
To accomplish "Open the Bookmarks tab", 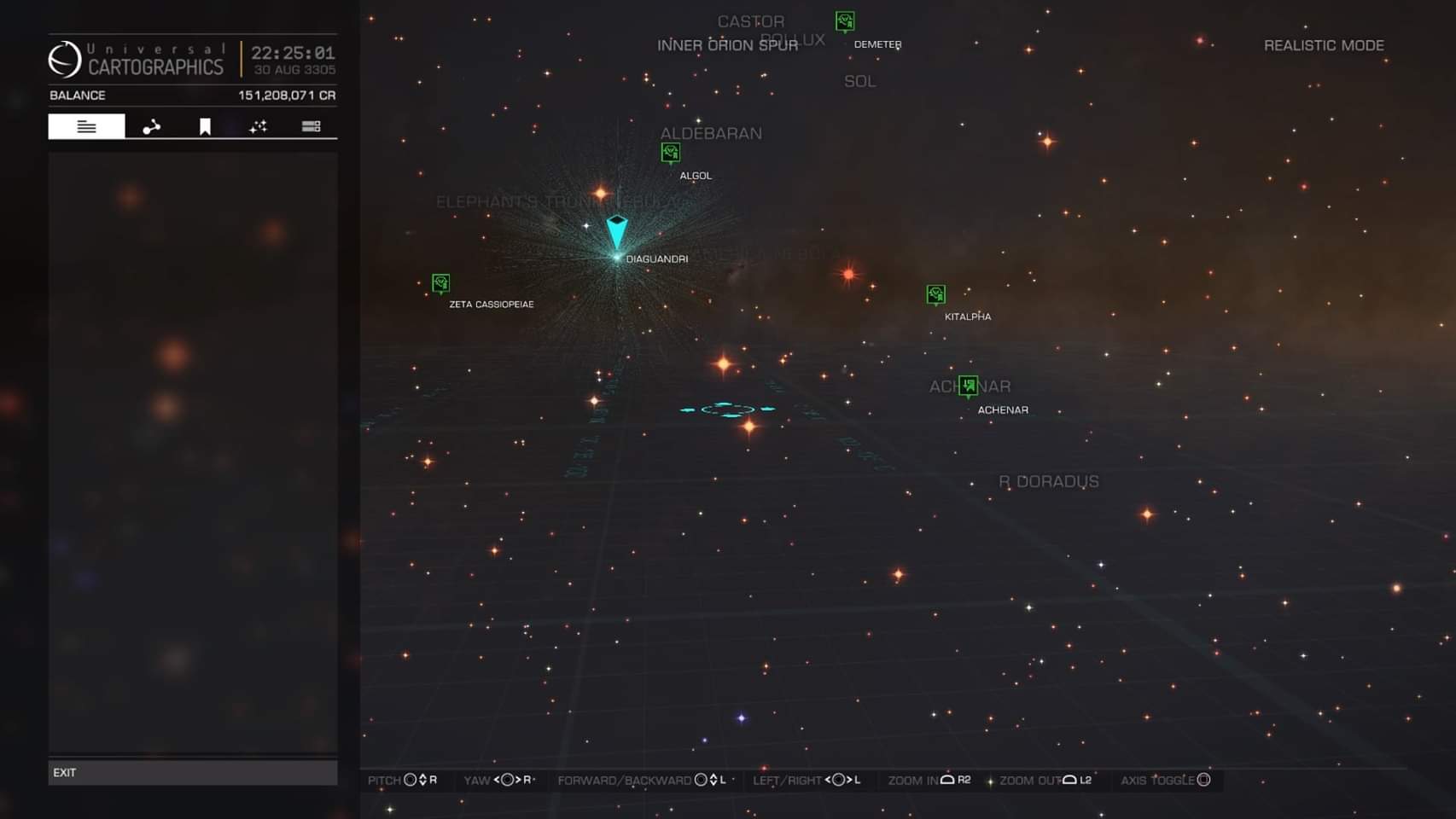I will [x=205, y=126].
